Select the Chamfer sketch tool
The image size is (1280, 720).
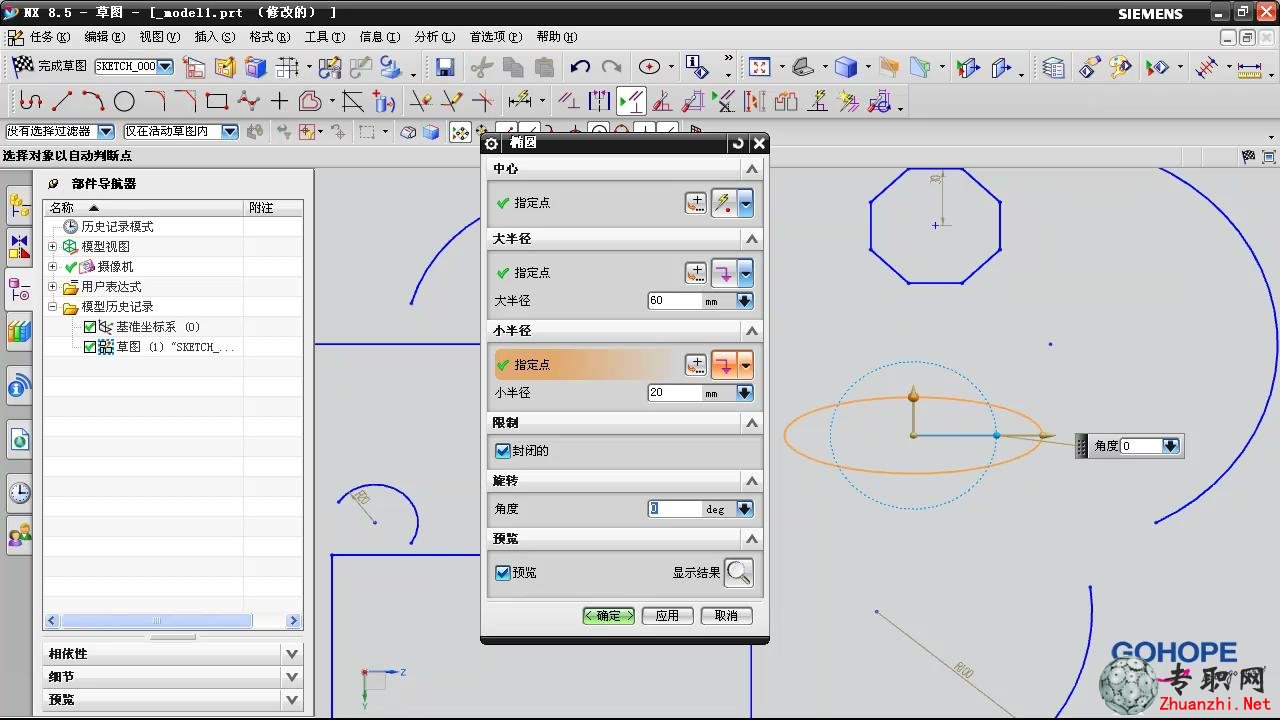[x=186, y=101]
